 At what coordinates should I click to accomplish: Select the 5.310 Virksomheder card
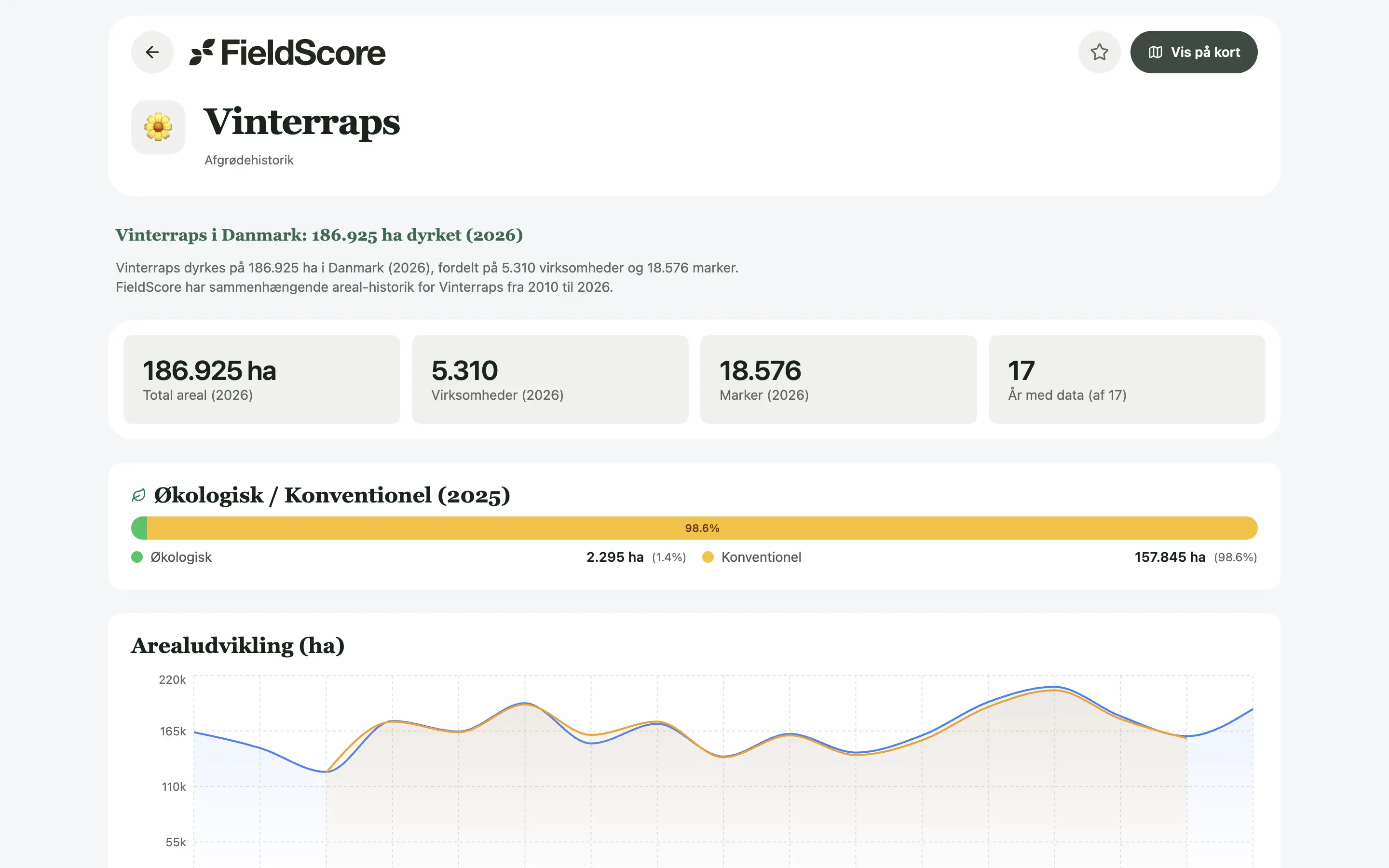click(x=550, y=380)
